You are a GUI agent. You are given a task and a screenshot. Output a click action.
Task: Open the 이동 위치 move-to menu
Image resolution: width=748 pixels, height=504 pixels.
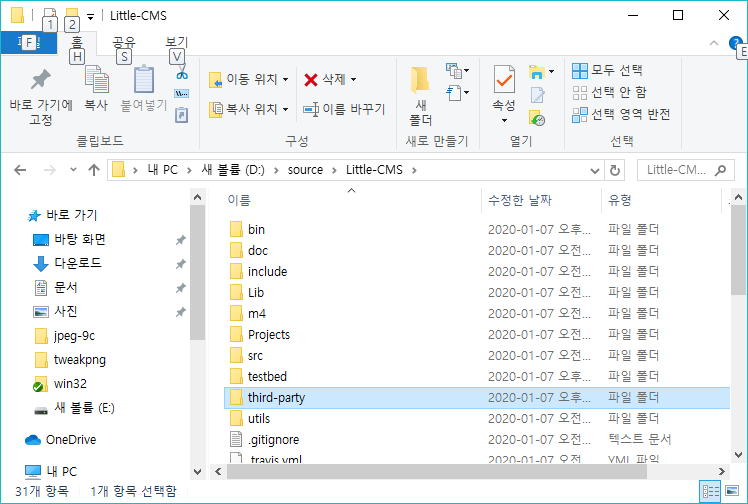click(x=249, y=79)
